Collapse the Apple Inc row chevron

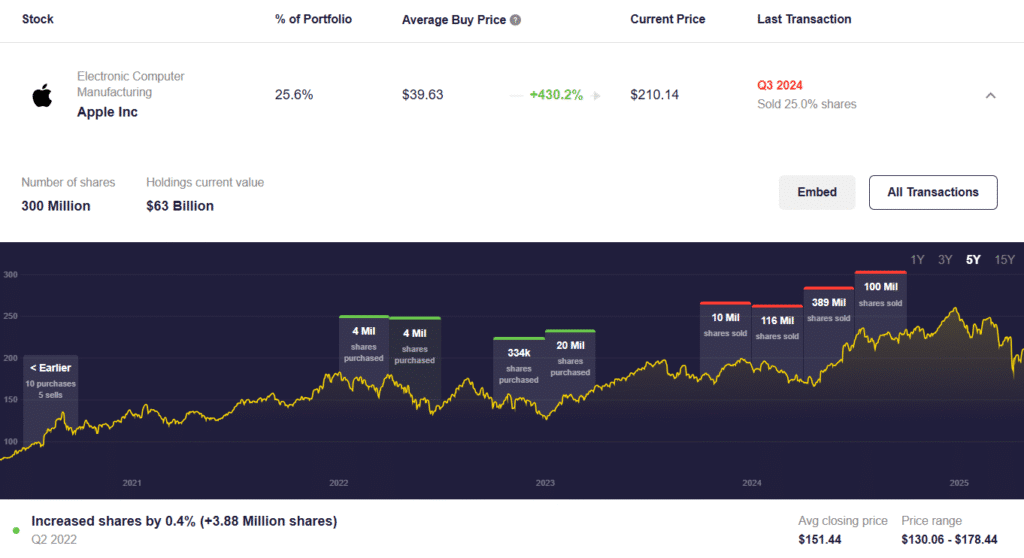(991, 95)
